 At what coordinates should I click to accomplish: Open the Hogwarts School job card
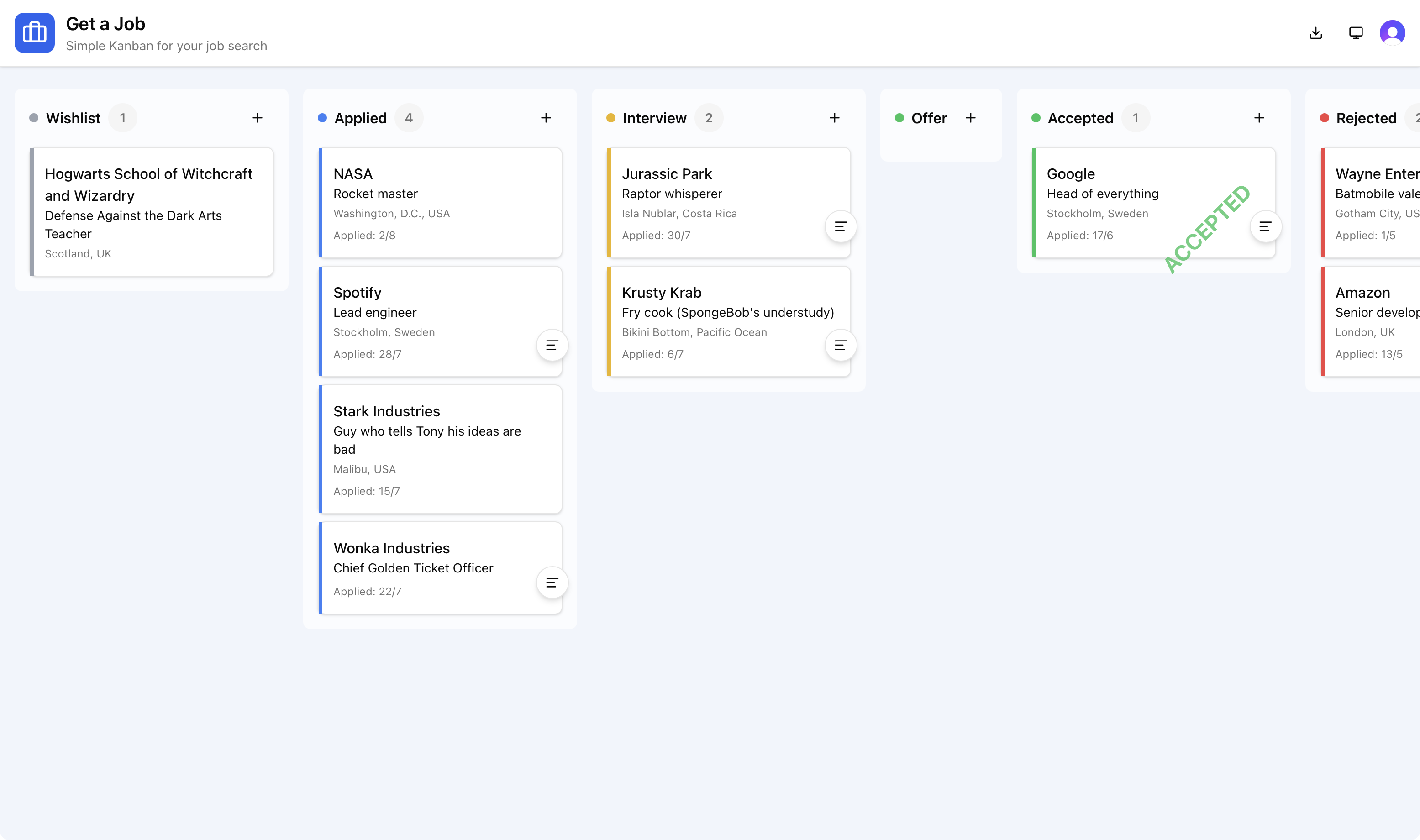pos(152,212)
